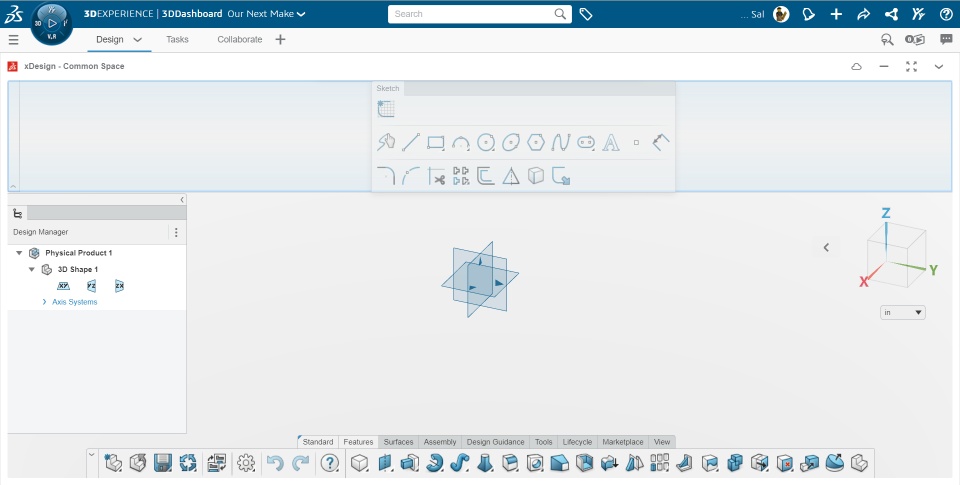Click the XY plane icon in tree

63,286
